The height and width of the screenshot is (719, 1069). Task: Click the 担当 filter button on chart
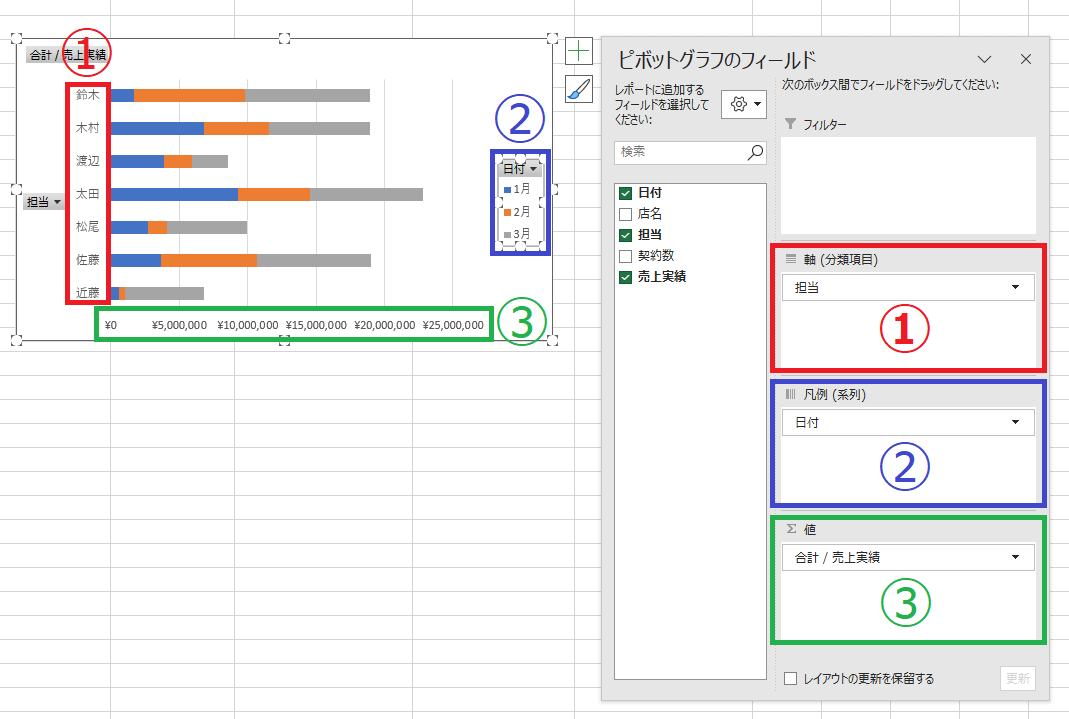coord(43,202)
